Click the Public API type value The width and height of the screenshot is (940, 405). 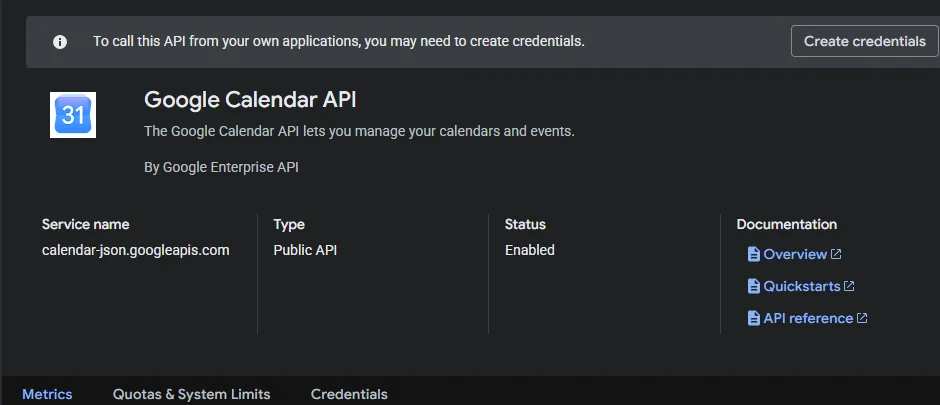tap(305, 250)
